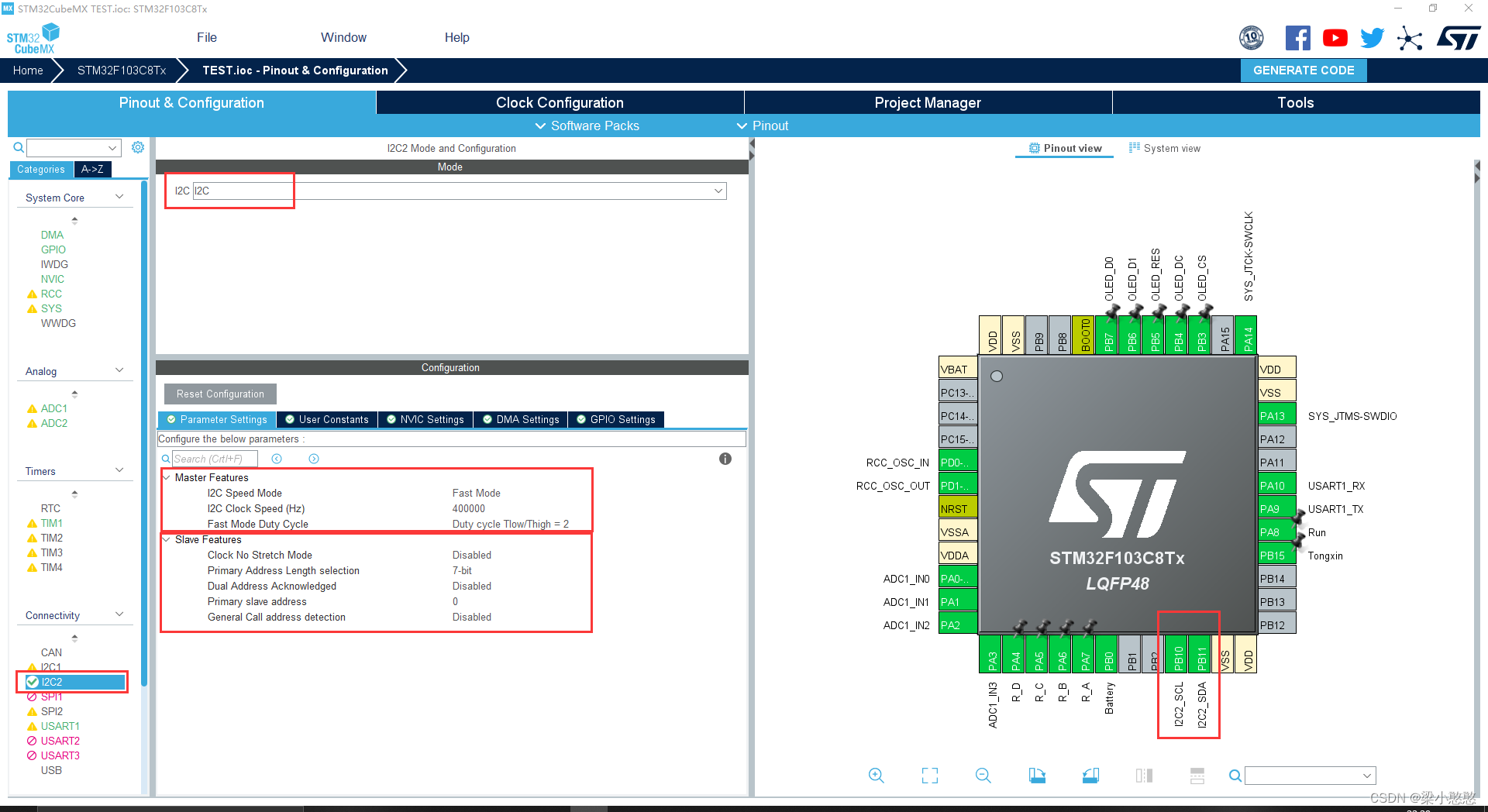
Task: Expand the Pinout dropdown menu
Action: pos(763,126)
